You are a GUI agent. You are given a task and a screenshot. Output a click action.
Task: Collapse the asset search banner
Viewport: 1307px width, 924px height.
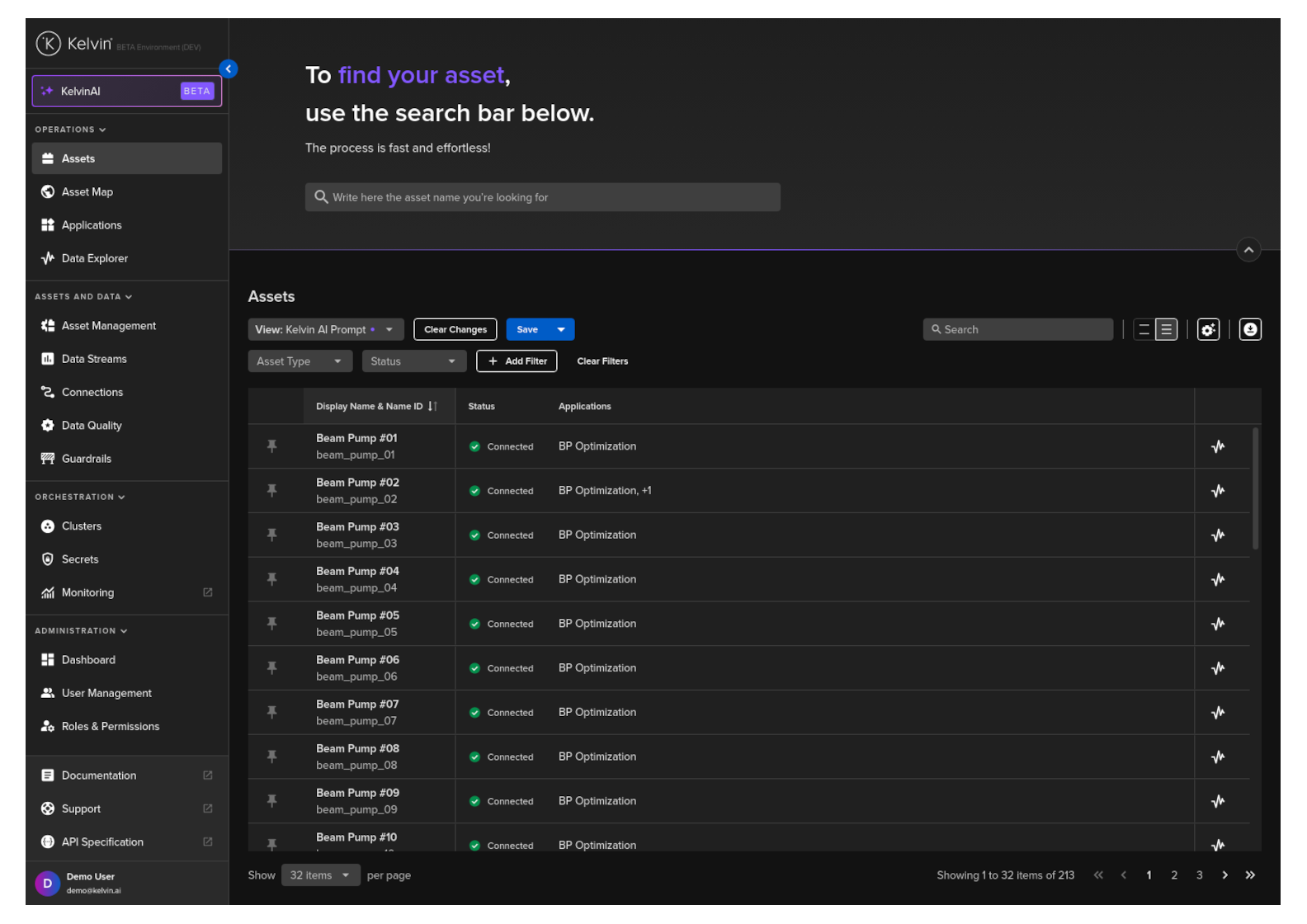click(1248, 249)
